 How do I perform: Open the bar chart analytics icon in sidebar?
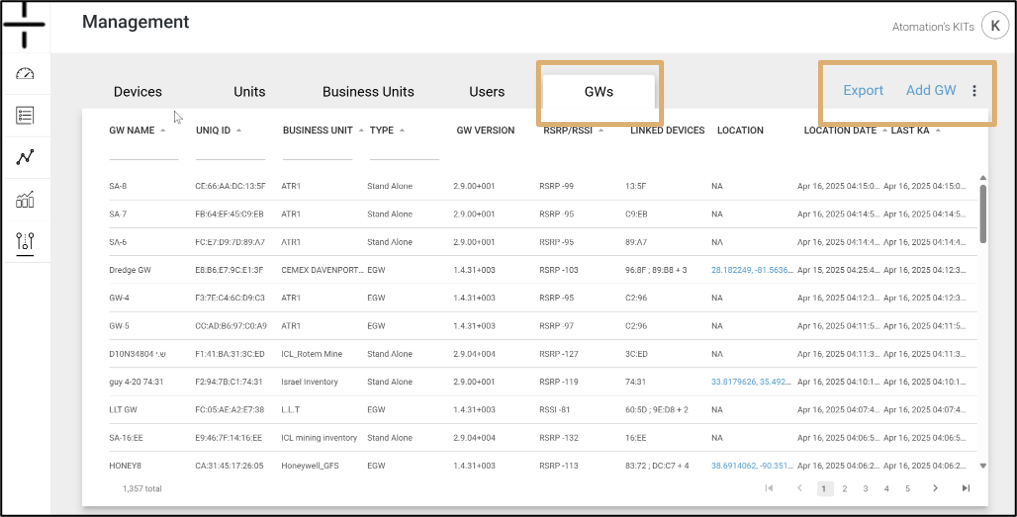tap(25, 199)
